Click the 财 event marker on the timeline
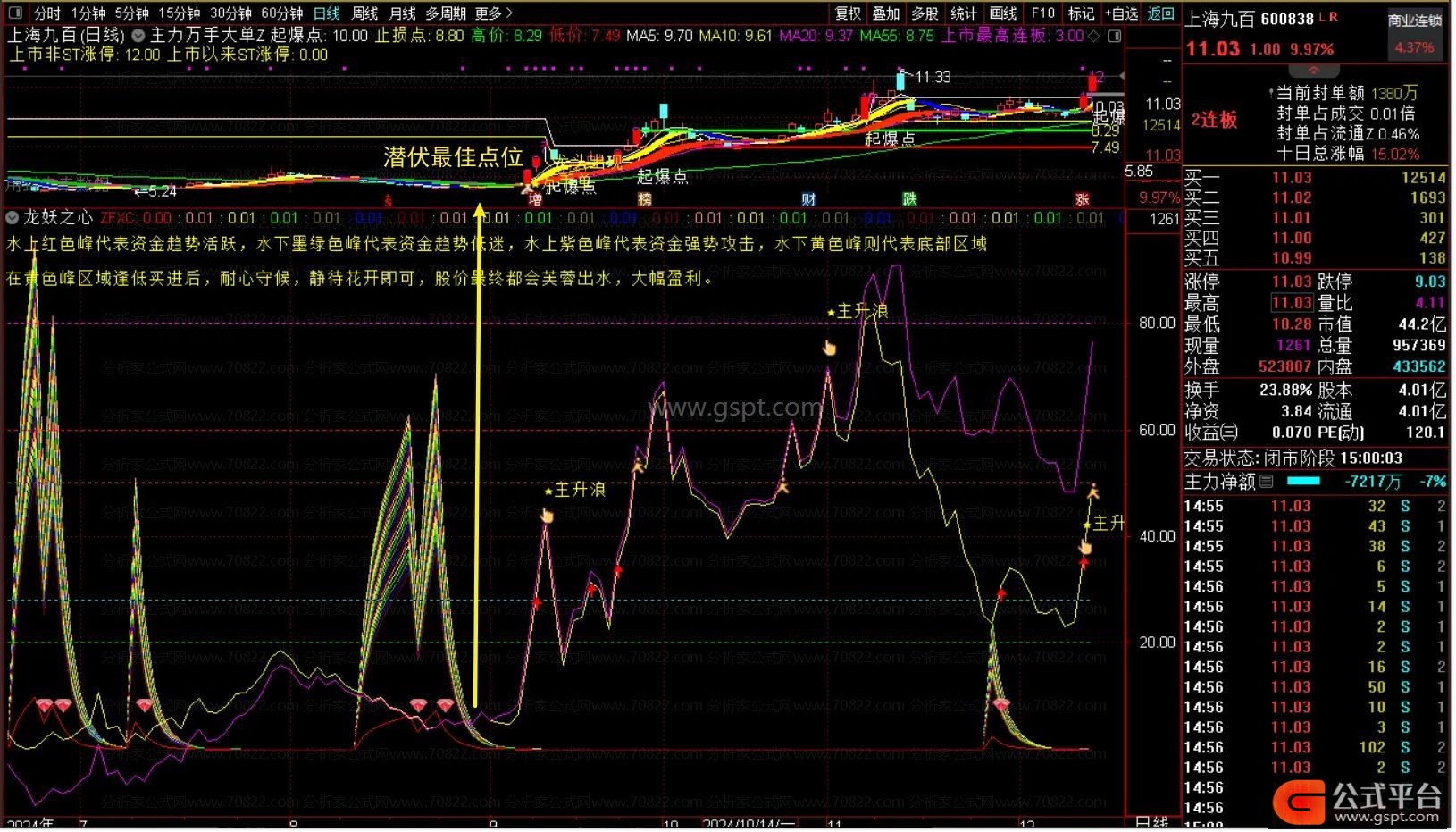 click(808, 199)
